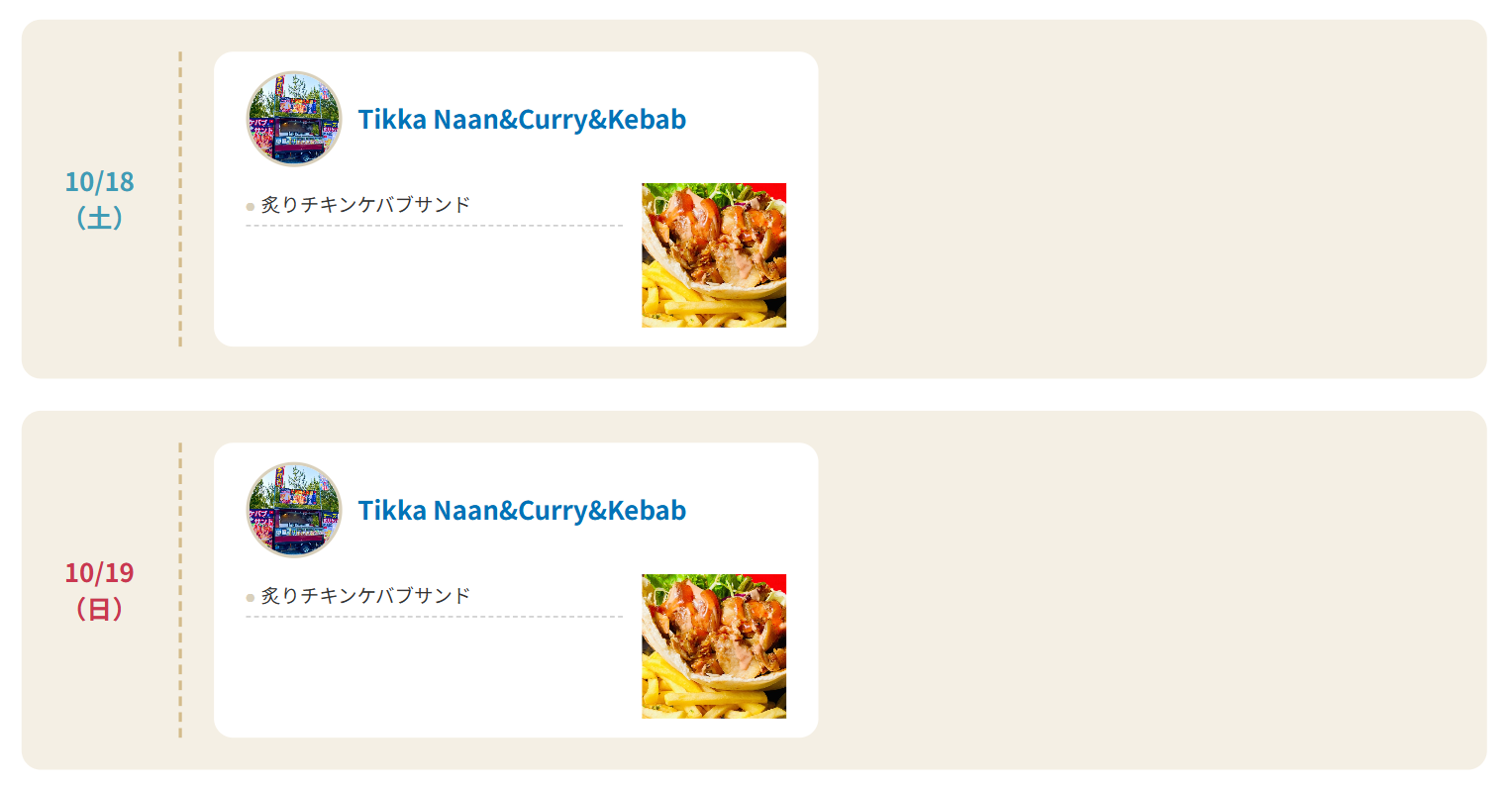Click the food truck avatar in the 10/18 card
The image size is (1512, 787).
coord(293,119)
